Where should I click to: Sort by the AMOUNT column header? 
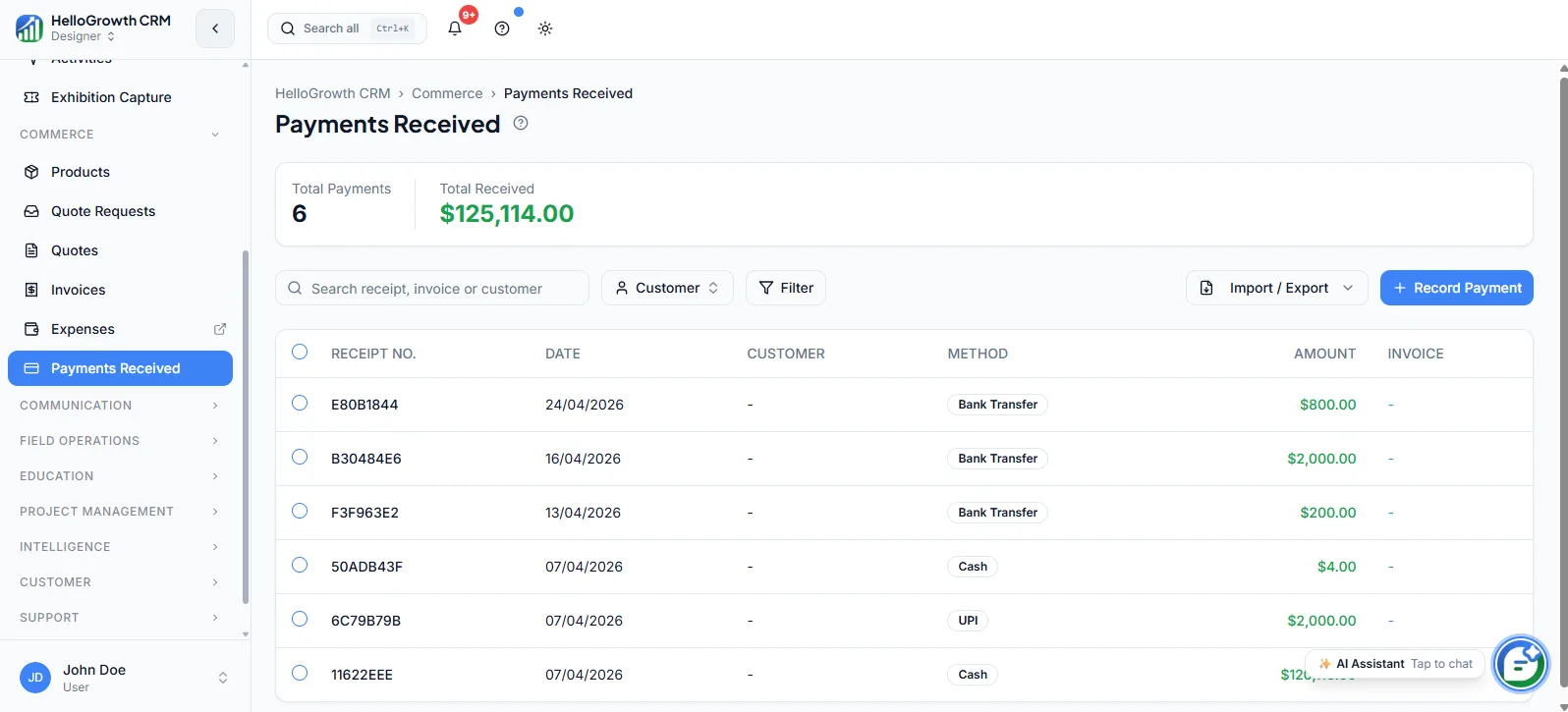pos(1324,354)
